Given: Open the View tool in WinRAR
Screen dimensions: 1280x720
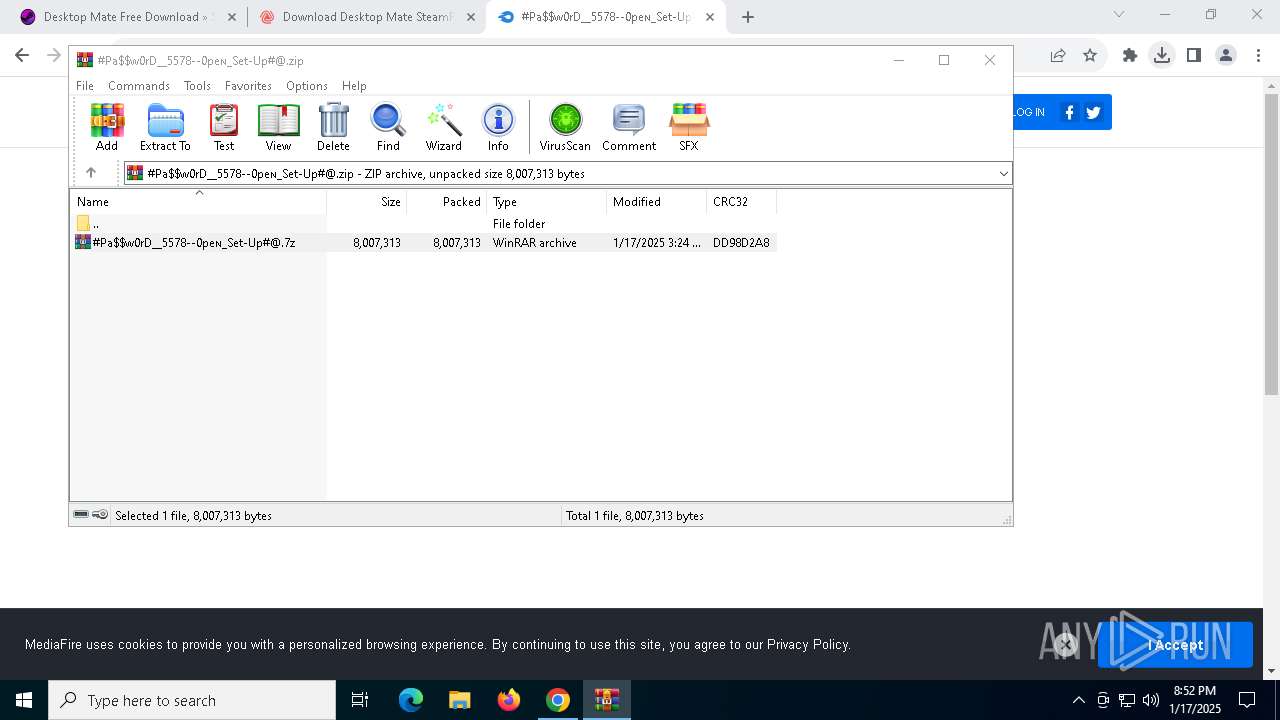Looking at the screenshot, I should pyautogui.click(x=278, y=127).
